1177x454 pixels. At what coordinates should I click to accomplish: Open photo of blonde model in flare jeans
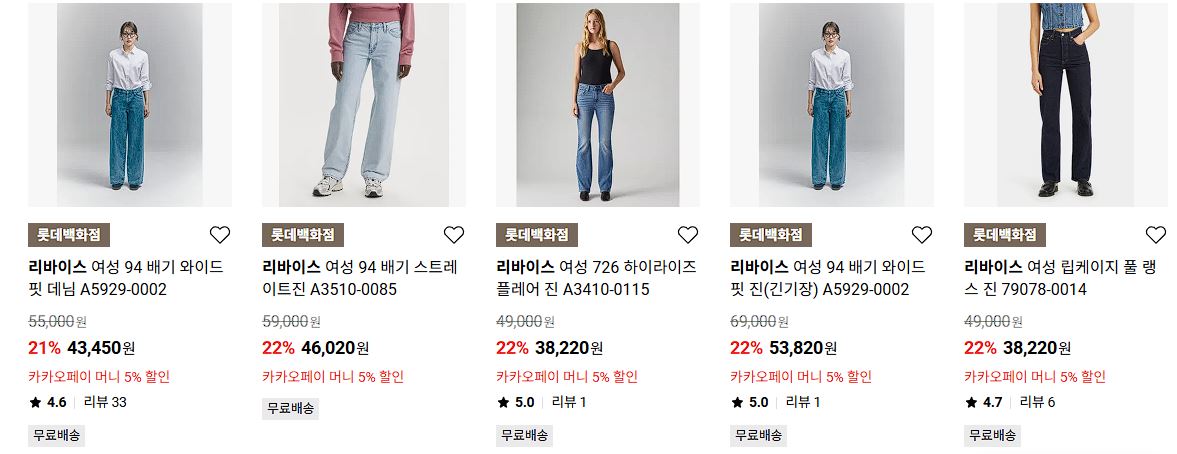598,105
